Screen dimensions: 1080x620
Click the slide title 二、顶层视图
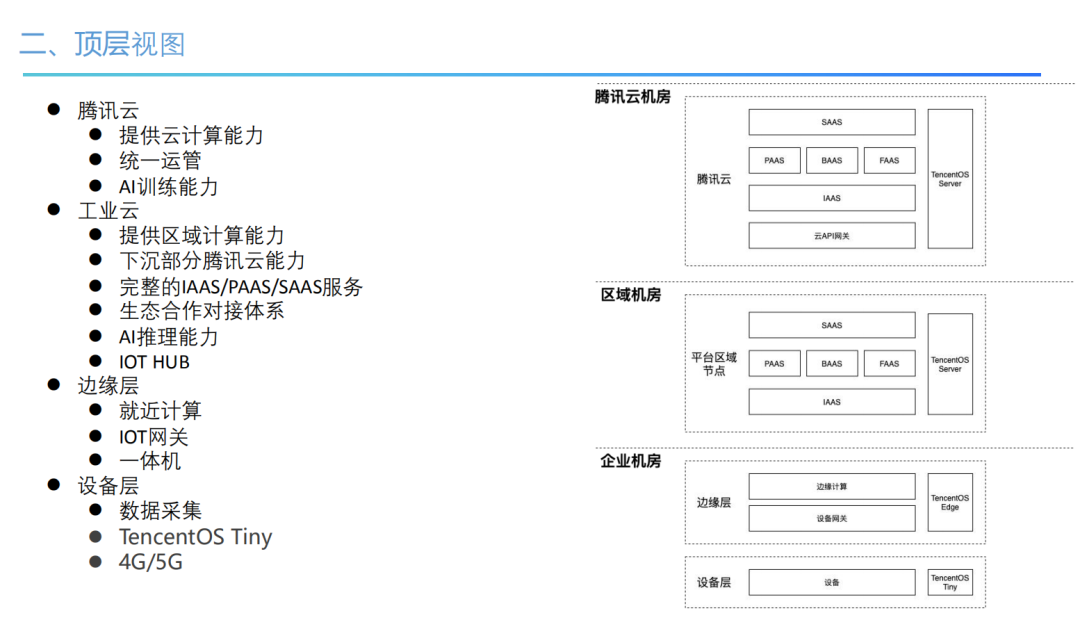click(102, 44)
